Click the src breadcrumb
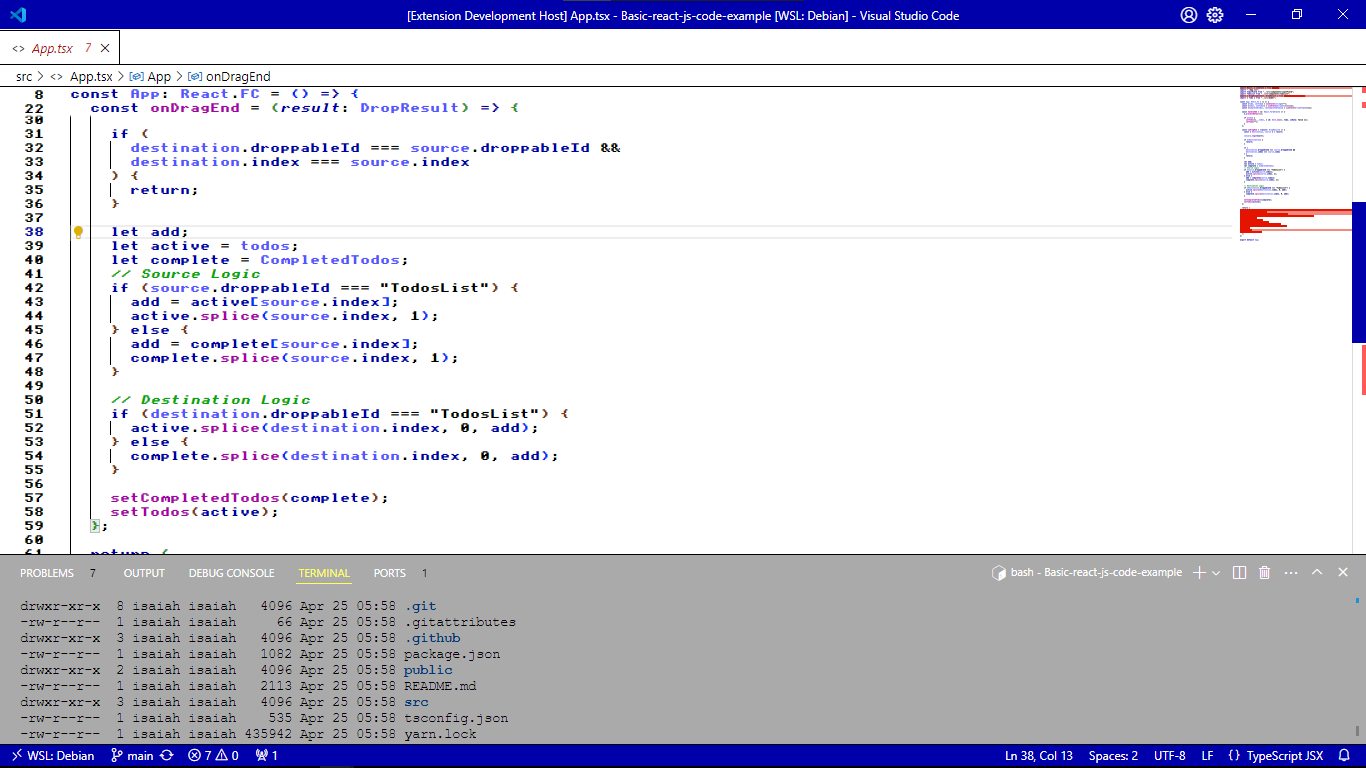 click(x=24, y=76)
